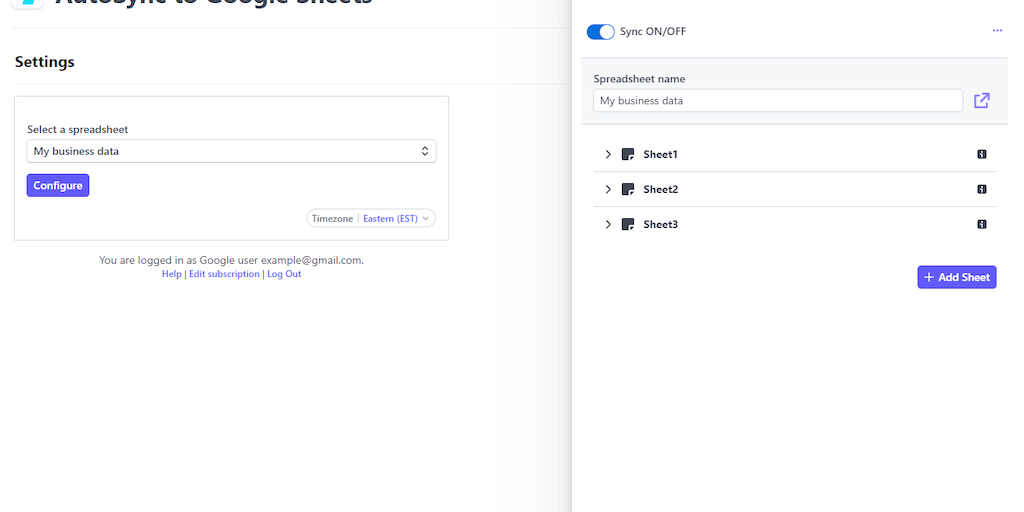Viewport: 1024px width, 512px height.
Task: Click the info icon on Sheet3 row
Action: click(982, 225)
